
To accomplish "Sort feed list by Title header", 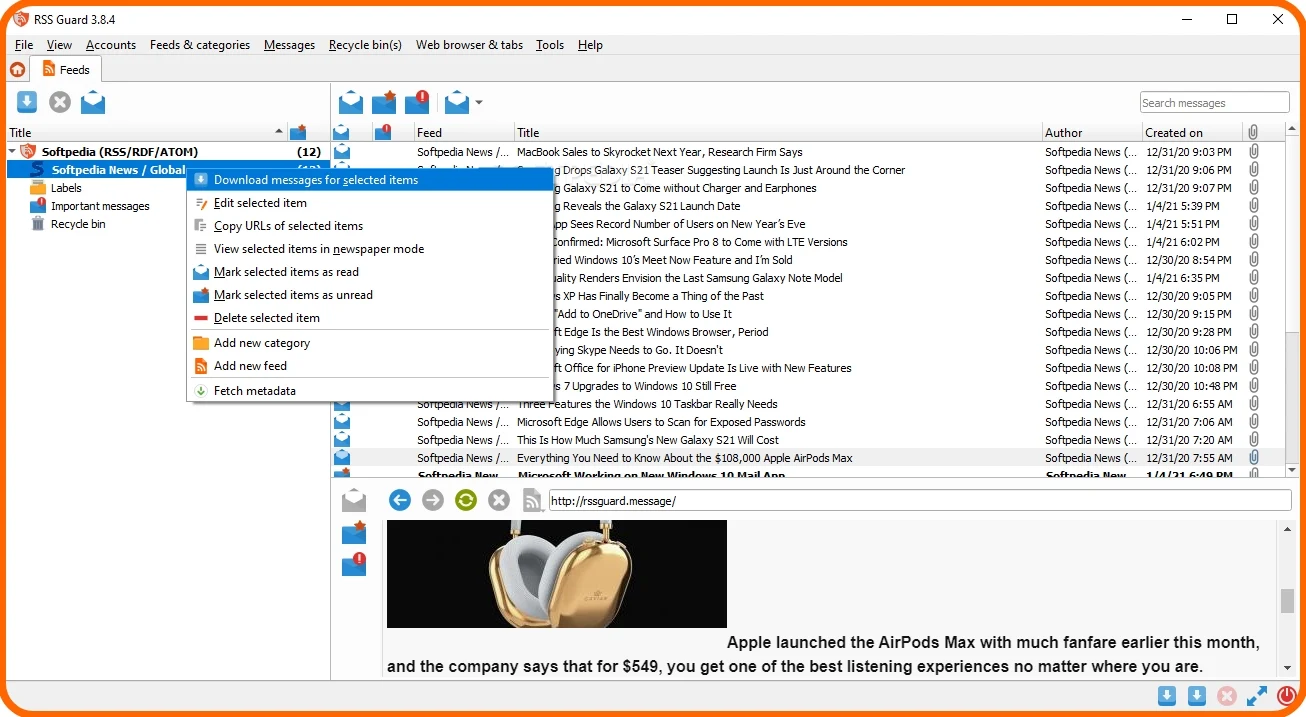I will (146, 132).
